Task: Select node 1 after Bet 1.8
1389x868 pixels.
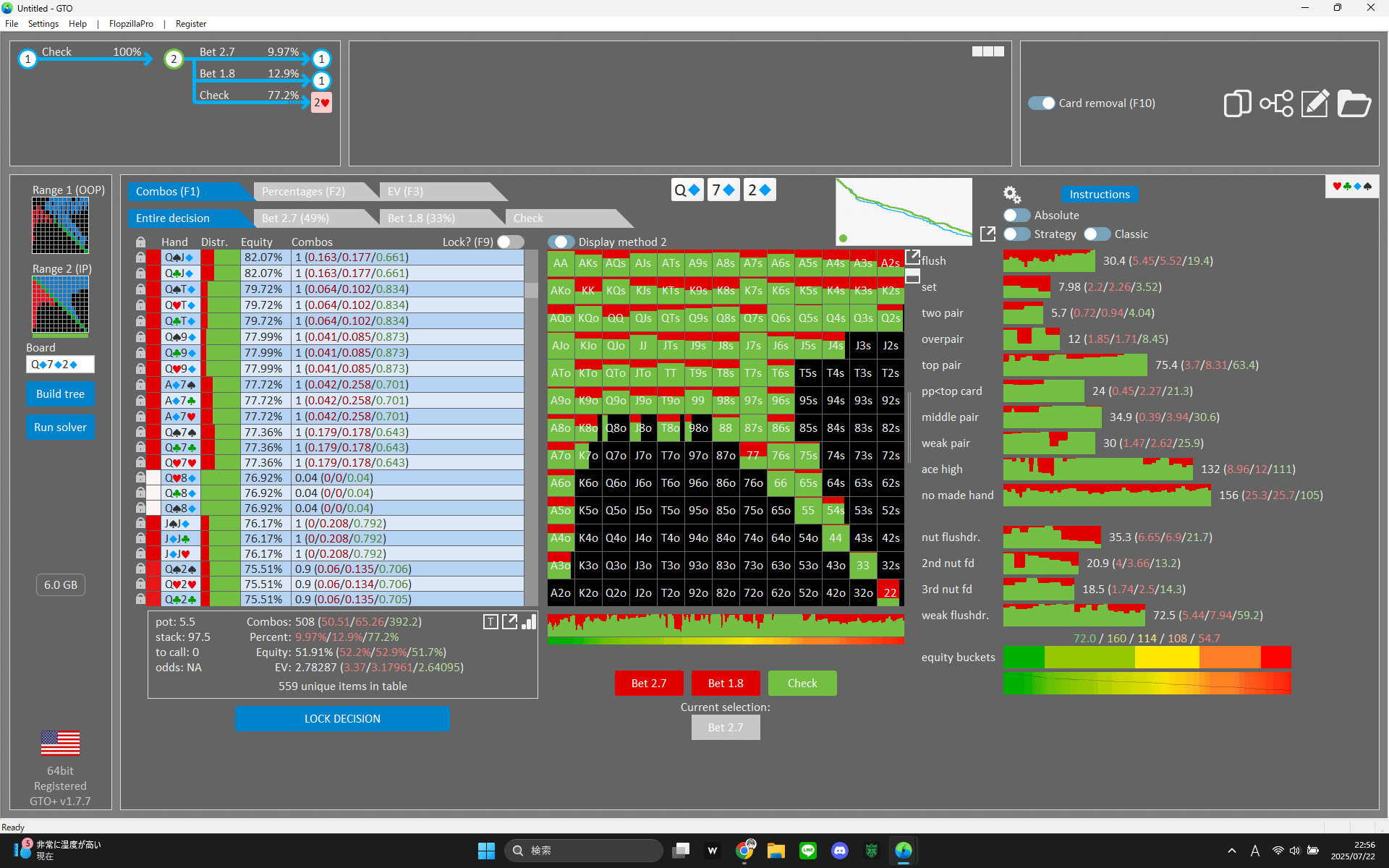Action: click(x=321, y=80)
